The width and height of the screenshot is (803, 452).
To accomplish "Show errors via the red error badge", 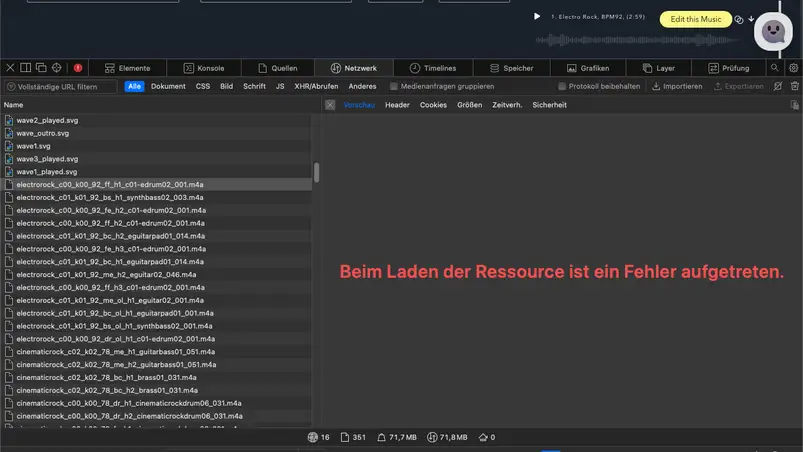I will pos(78,68).
